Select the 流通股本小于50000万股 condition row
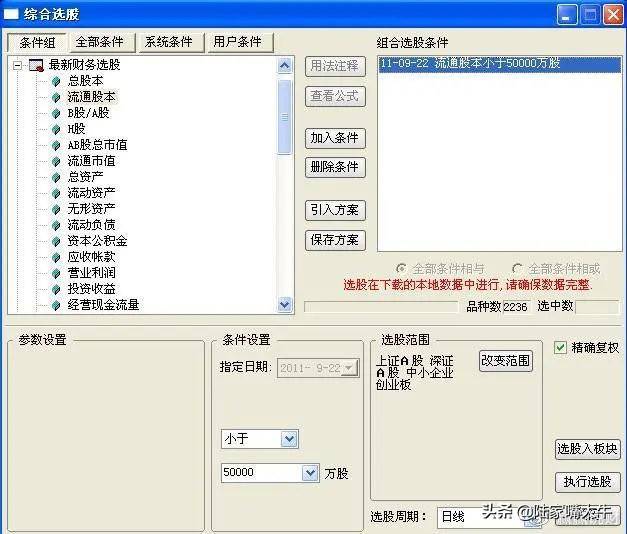Screen dimensions: 627x534 (x=499, y=64)
